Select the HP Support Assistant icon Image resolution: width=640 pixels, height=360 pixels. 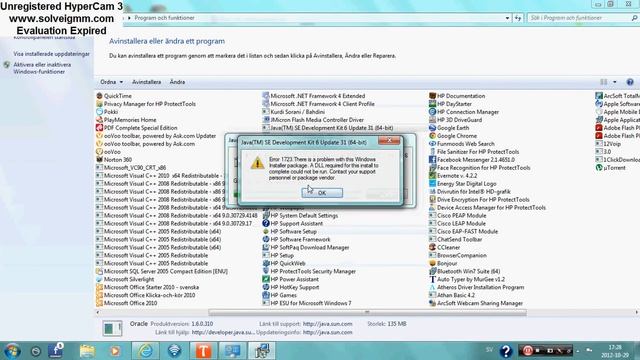(x=266, y=223)
